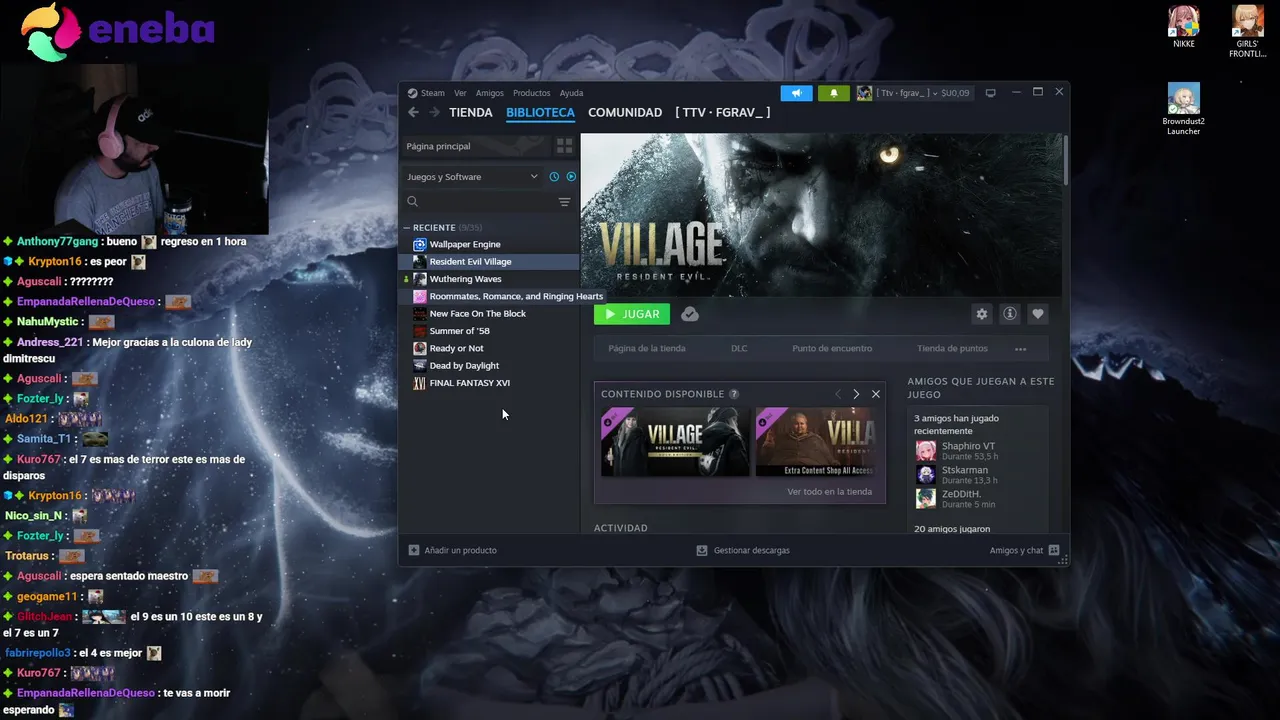1280x720 pixels.
Task: Click the cloud sync status icon
Action: [x=690, y=314]
